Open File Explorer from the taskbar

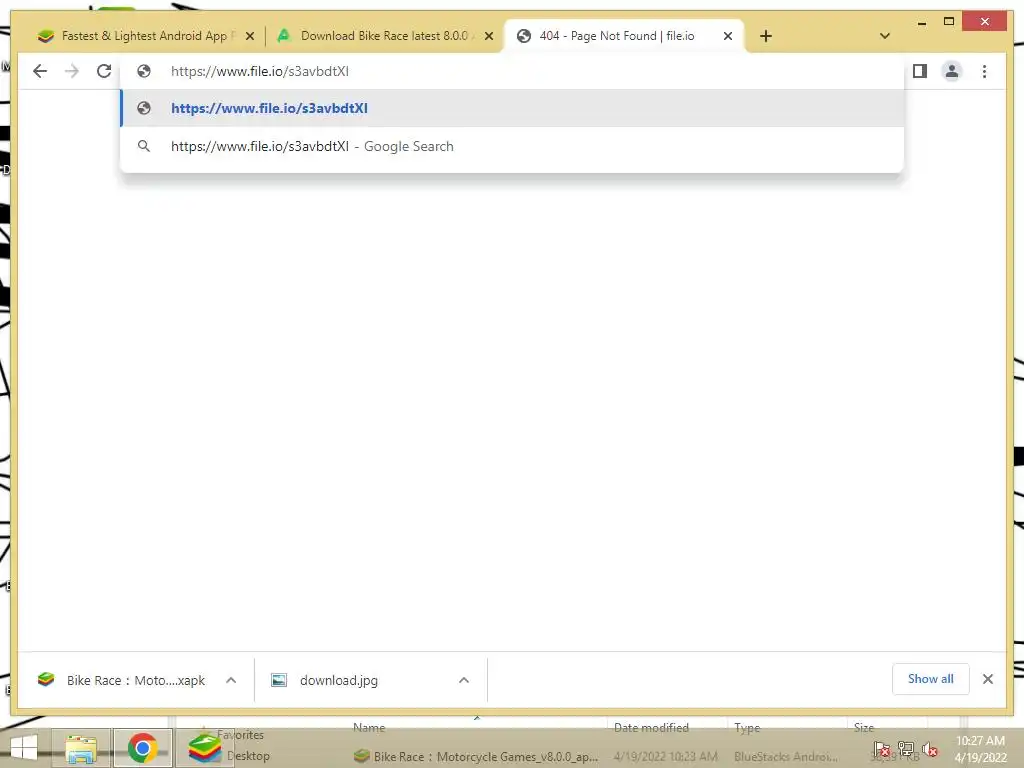point(81,748)
